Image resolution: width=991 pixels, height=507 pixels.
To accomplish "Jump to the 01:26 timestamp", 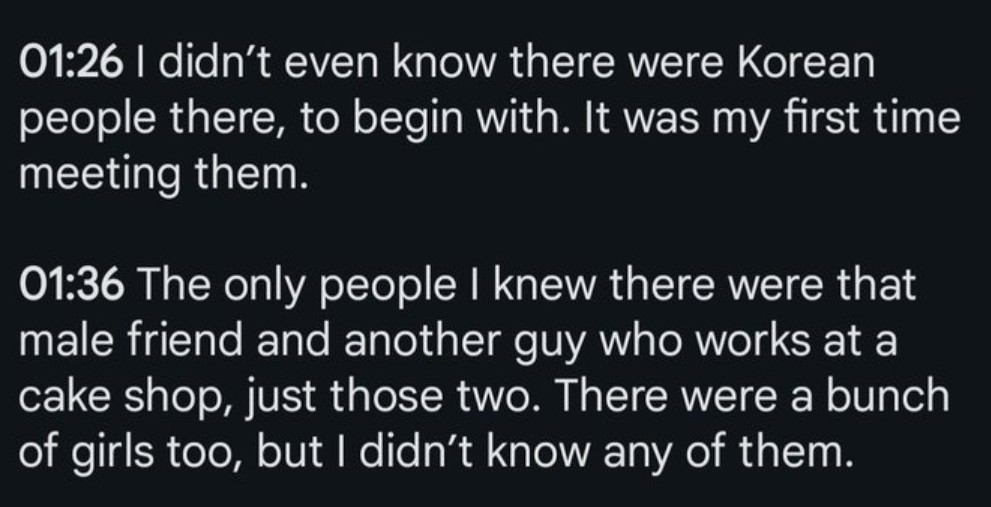I will click(x=70, y=63).
